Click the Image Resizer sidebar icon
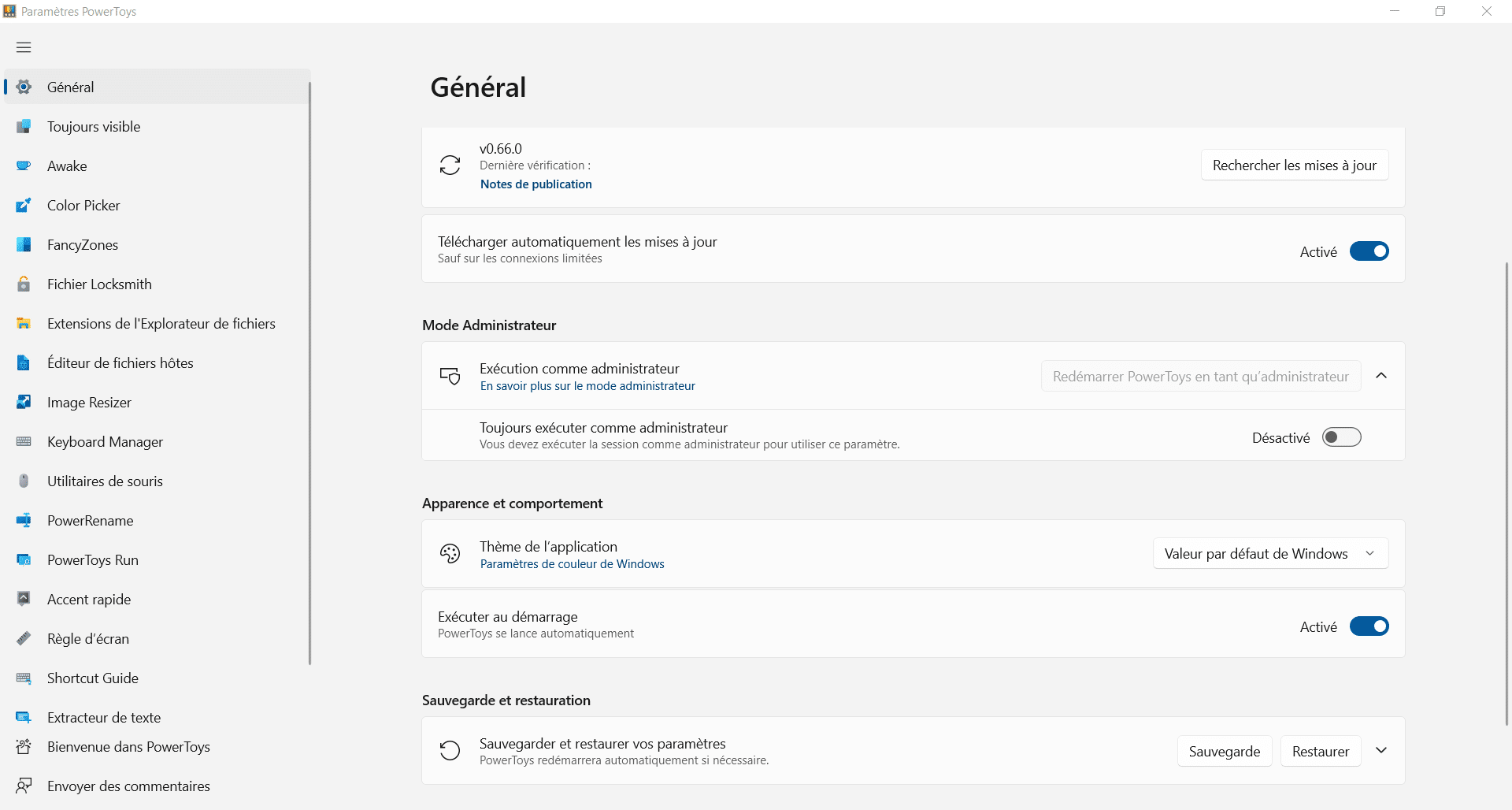1512x810 pixels. click(x=24, y=403)
